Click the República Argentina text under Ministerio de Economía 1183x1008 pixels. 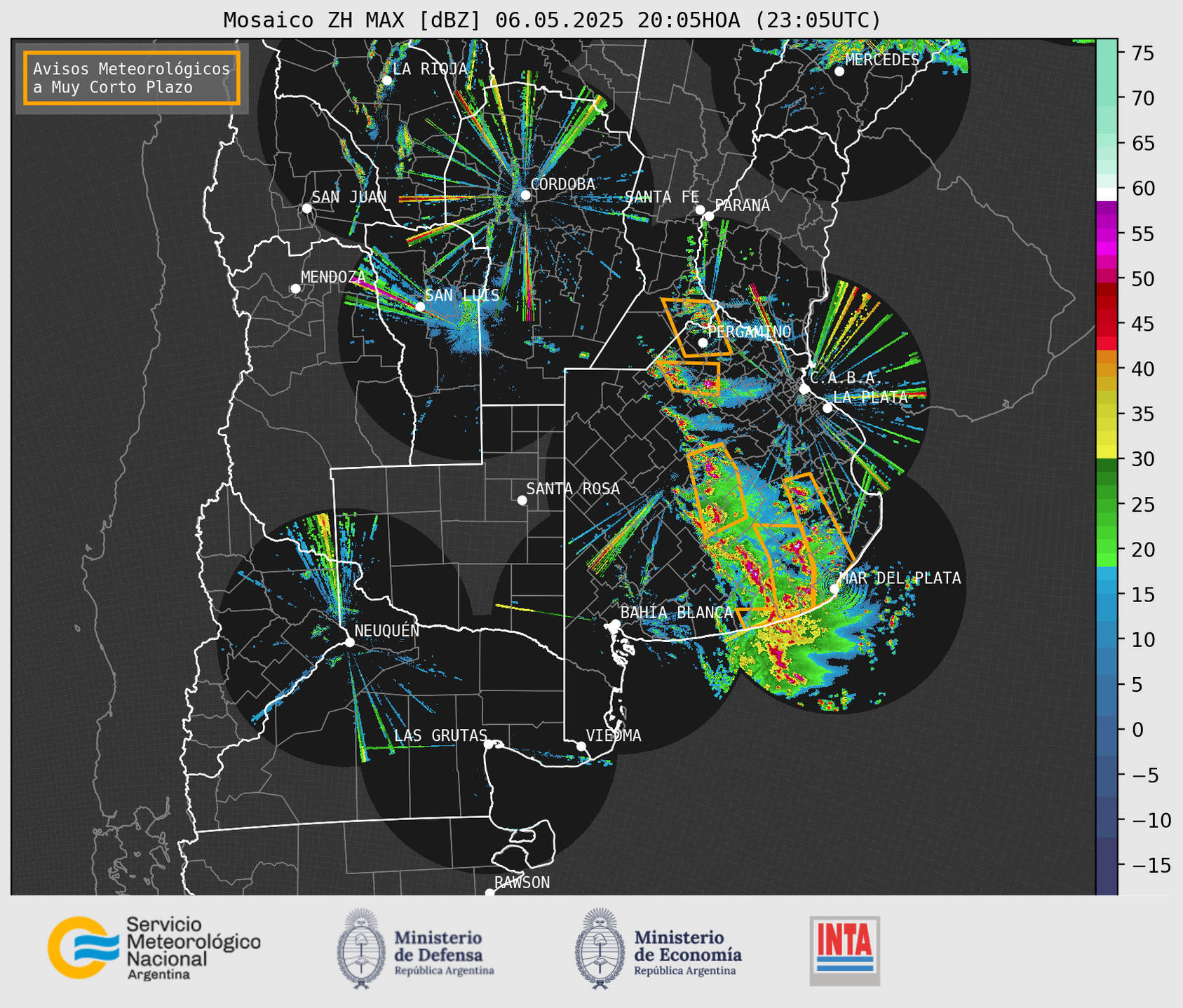pos(684,971)
